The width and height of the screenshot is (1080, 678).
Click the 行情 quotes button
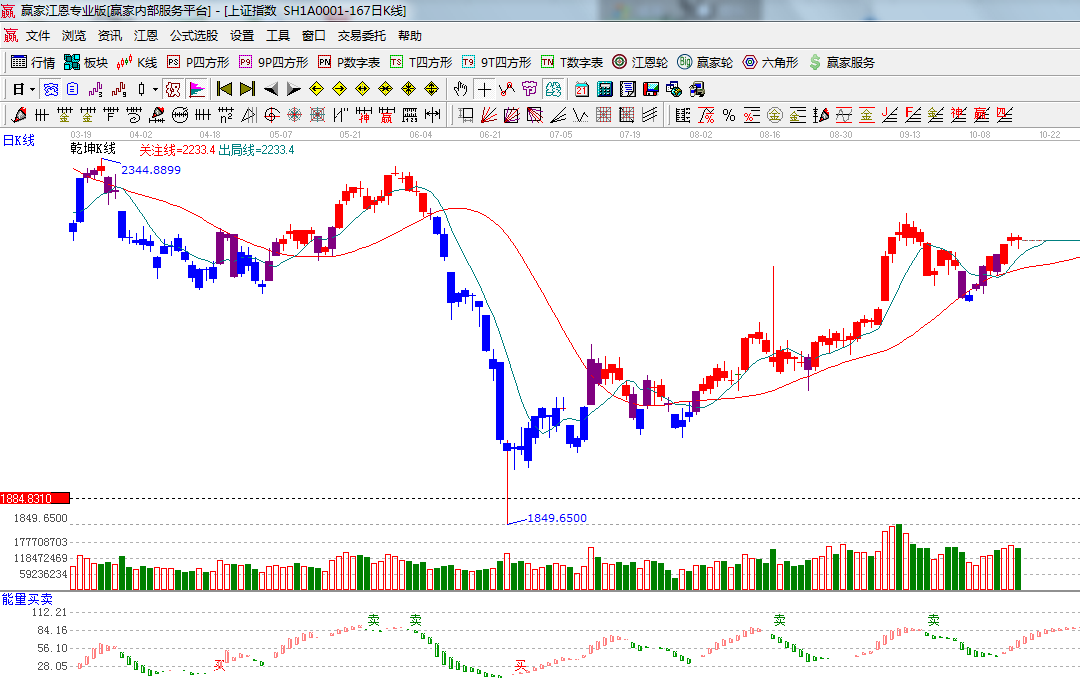[x=33, y=62]
